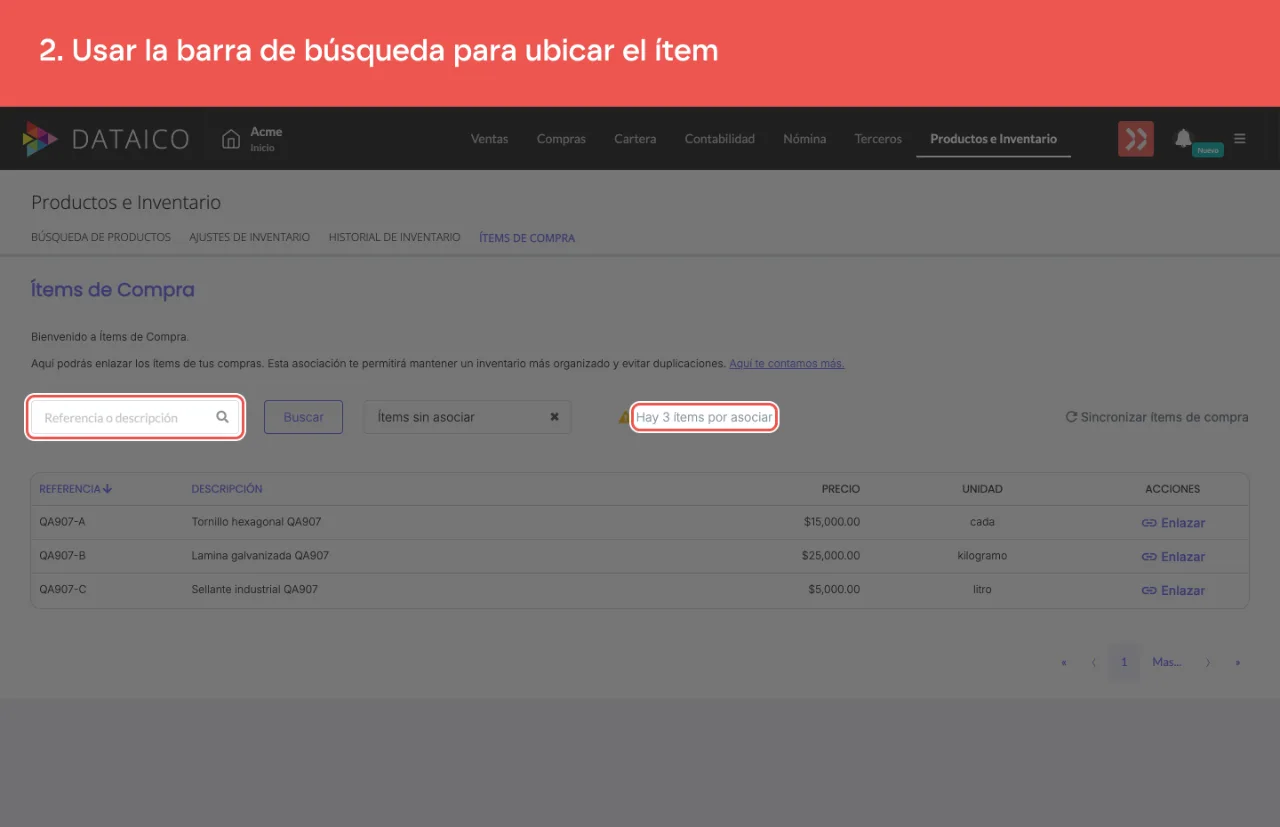The image size is (1280, 827).
Task: Open the Aquí te contamos más link
Action: (x=786, y=364)
